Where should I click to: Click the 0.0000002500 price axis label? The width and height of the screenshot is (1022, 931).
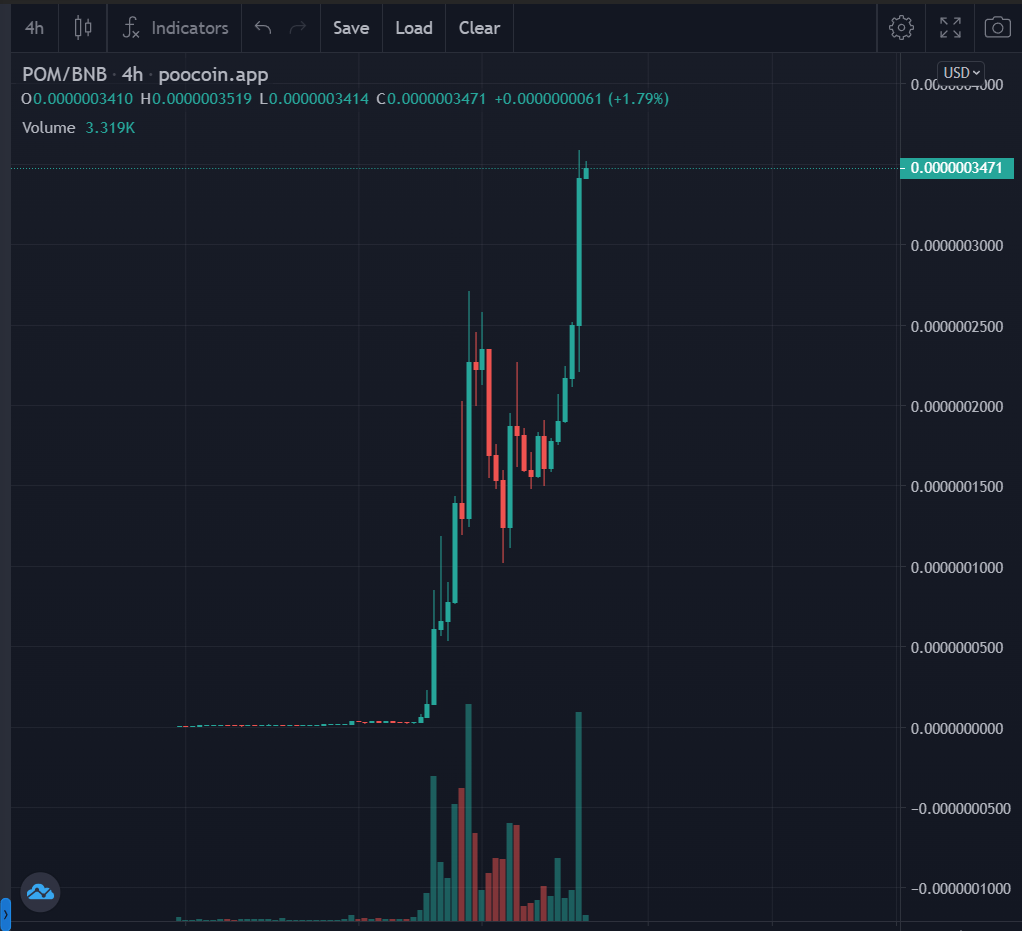pos(957,327)
